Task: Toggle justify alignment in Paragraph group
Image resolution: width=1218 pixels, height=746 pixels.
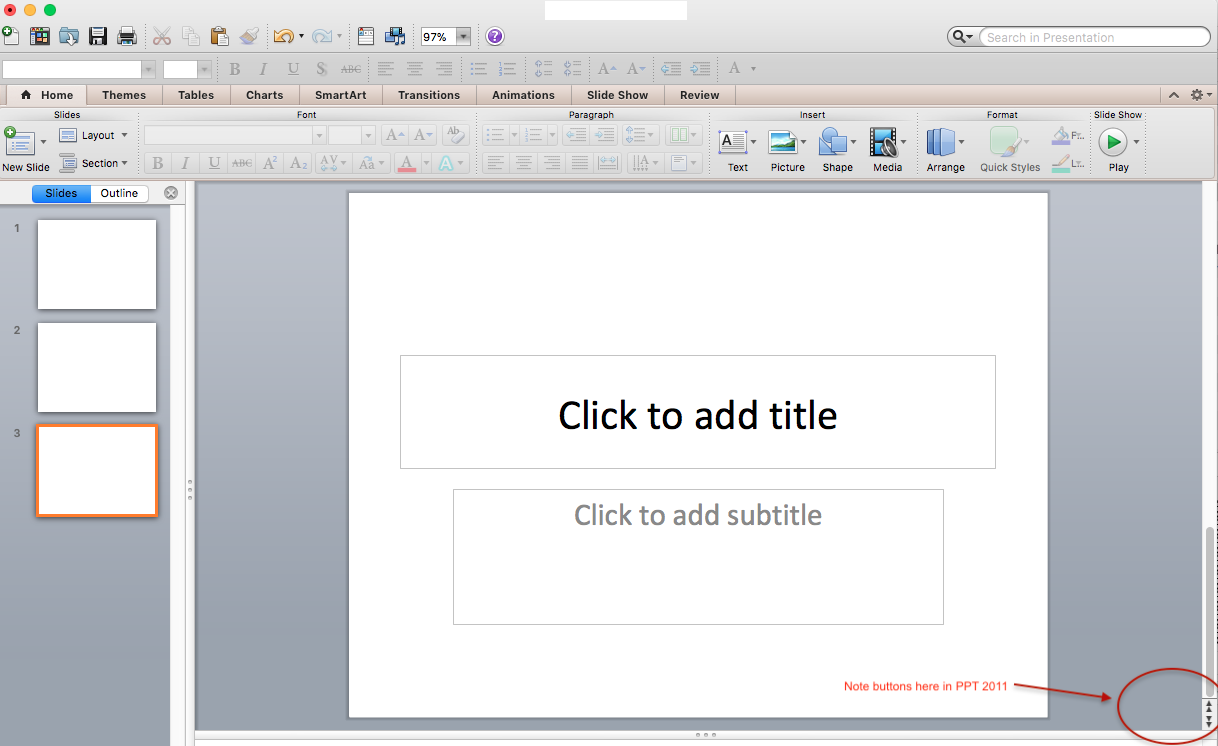Action: coord(580,163)
